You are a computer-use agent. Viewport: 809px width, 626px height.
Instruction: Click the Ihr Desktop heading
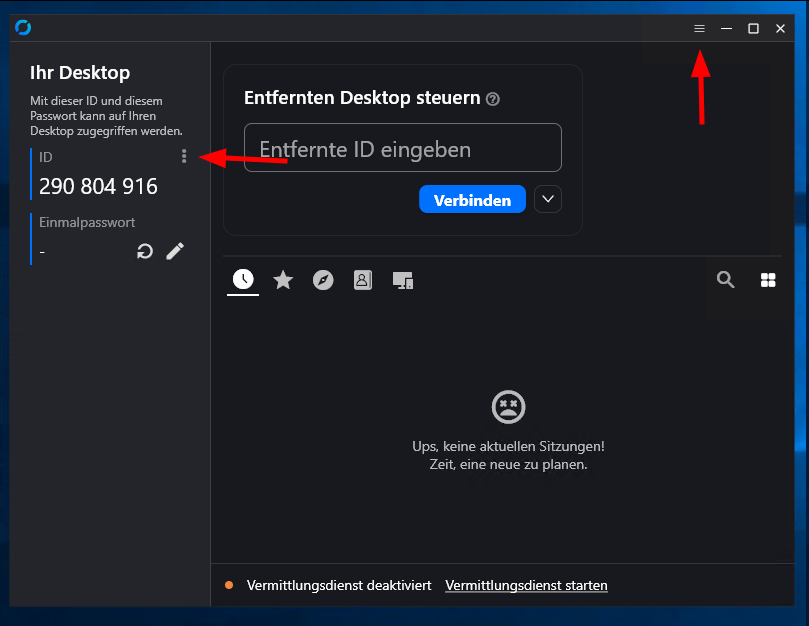click(x=80, y=73)
